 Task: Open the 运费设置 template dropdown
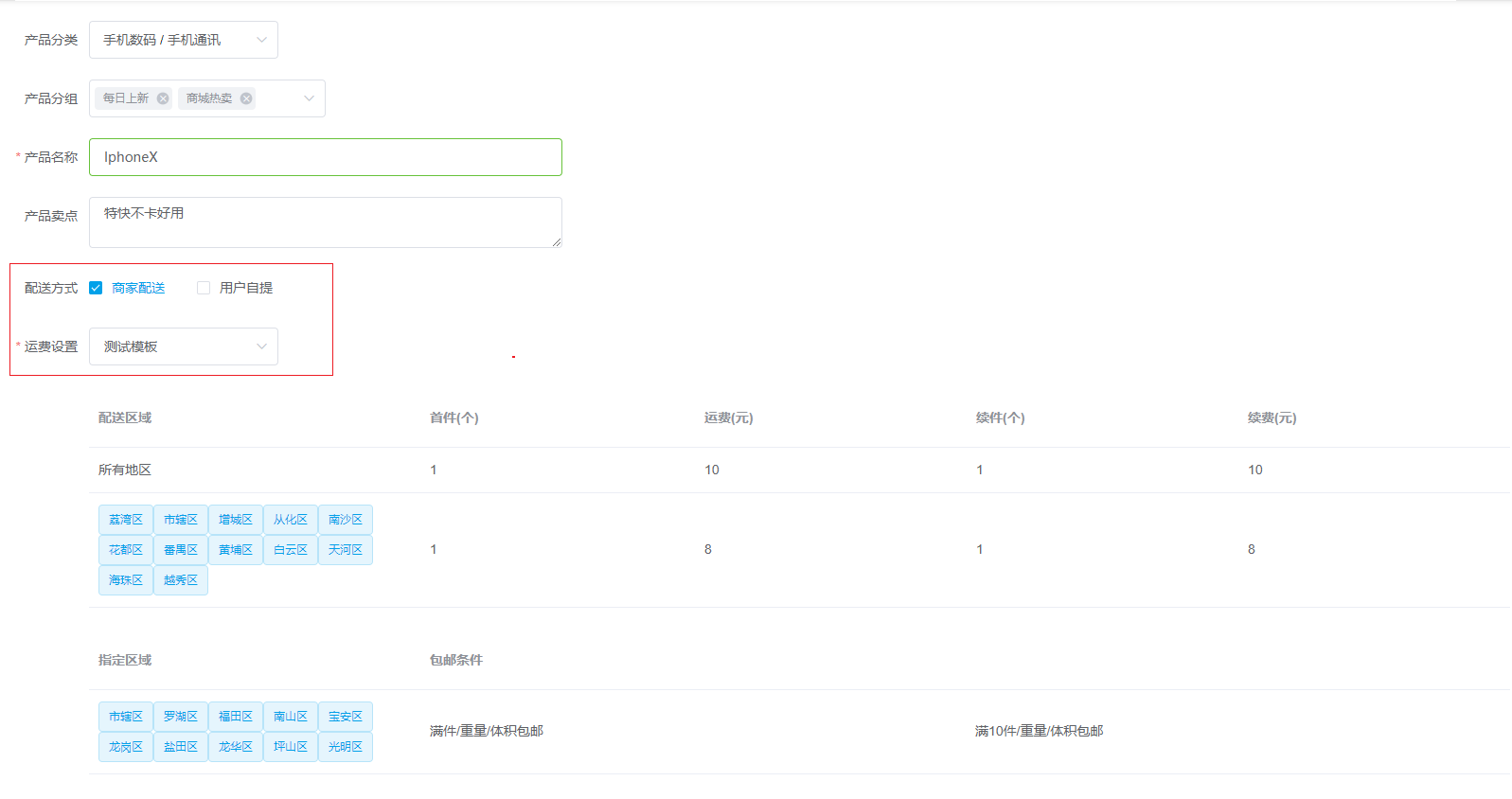[183, 346]
